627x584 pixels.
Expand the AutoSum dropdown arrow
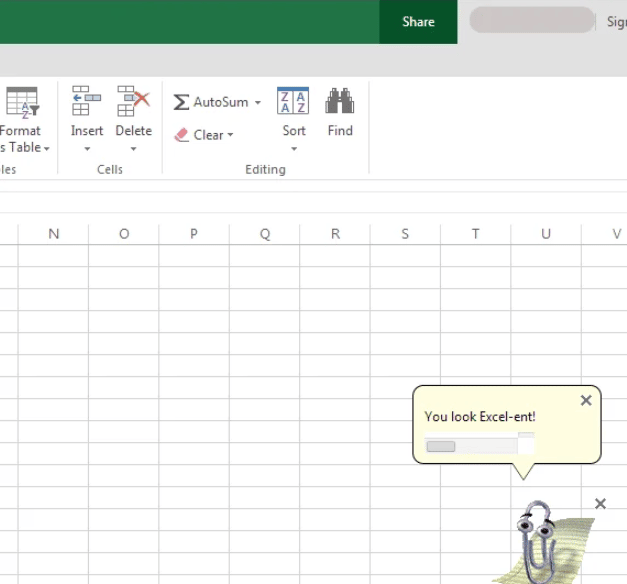(x=257, y=103)
